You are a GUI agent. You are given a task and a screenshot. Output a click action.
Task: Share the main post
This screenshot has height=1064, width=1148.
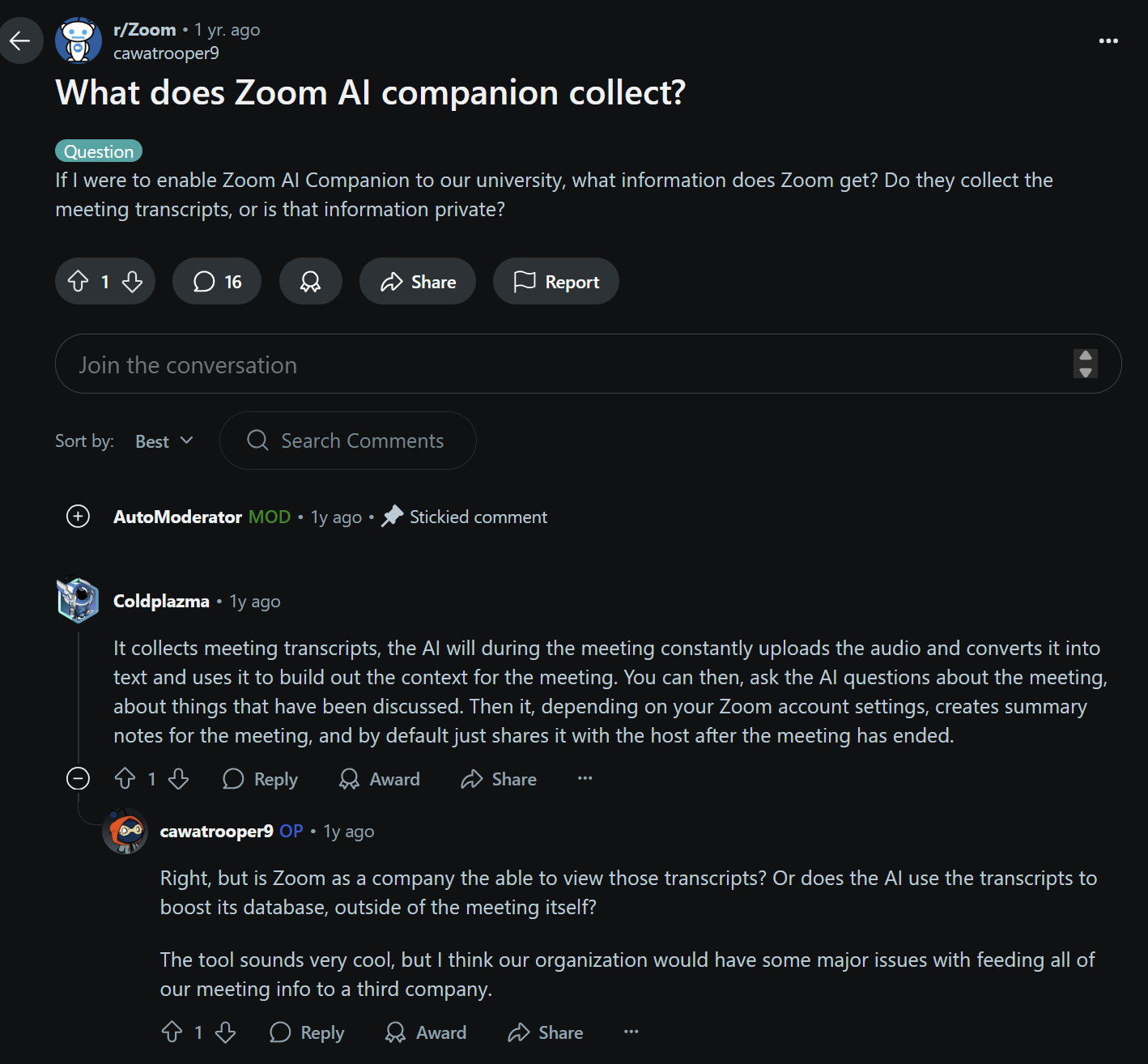pyautogui.click(x=418, y=282)
